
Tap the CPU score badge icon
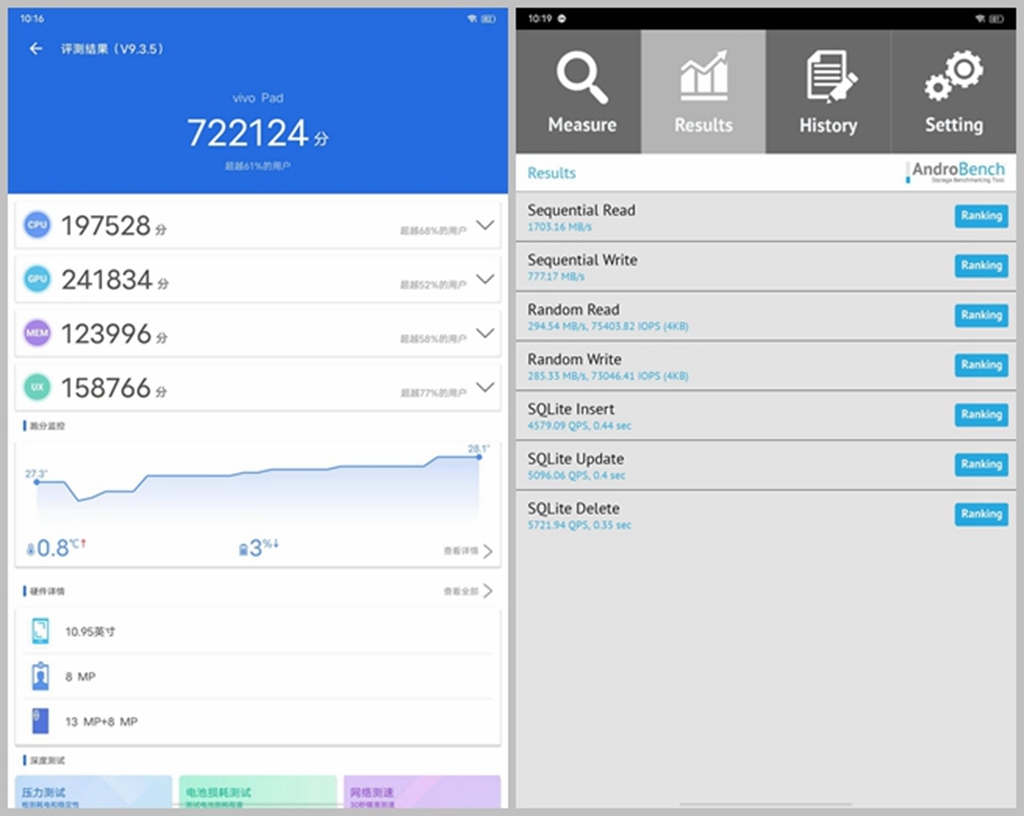(x=37, y=225)
